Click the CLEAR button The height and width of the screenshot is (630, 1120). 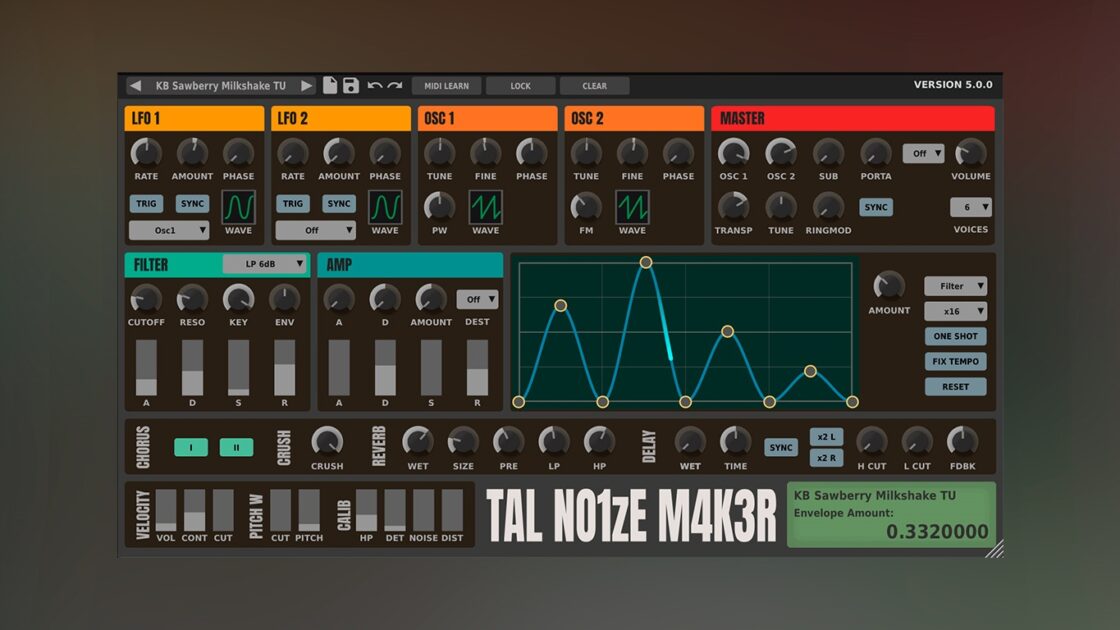[594, 86]
